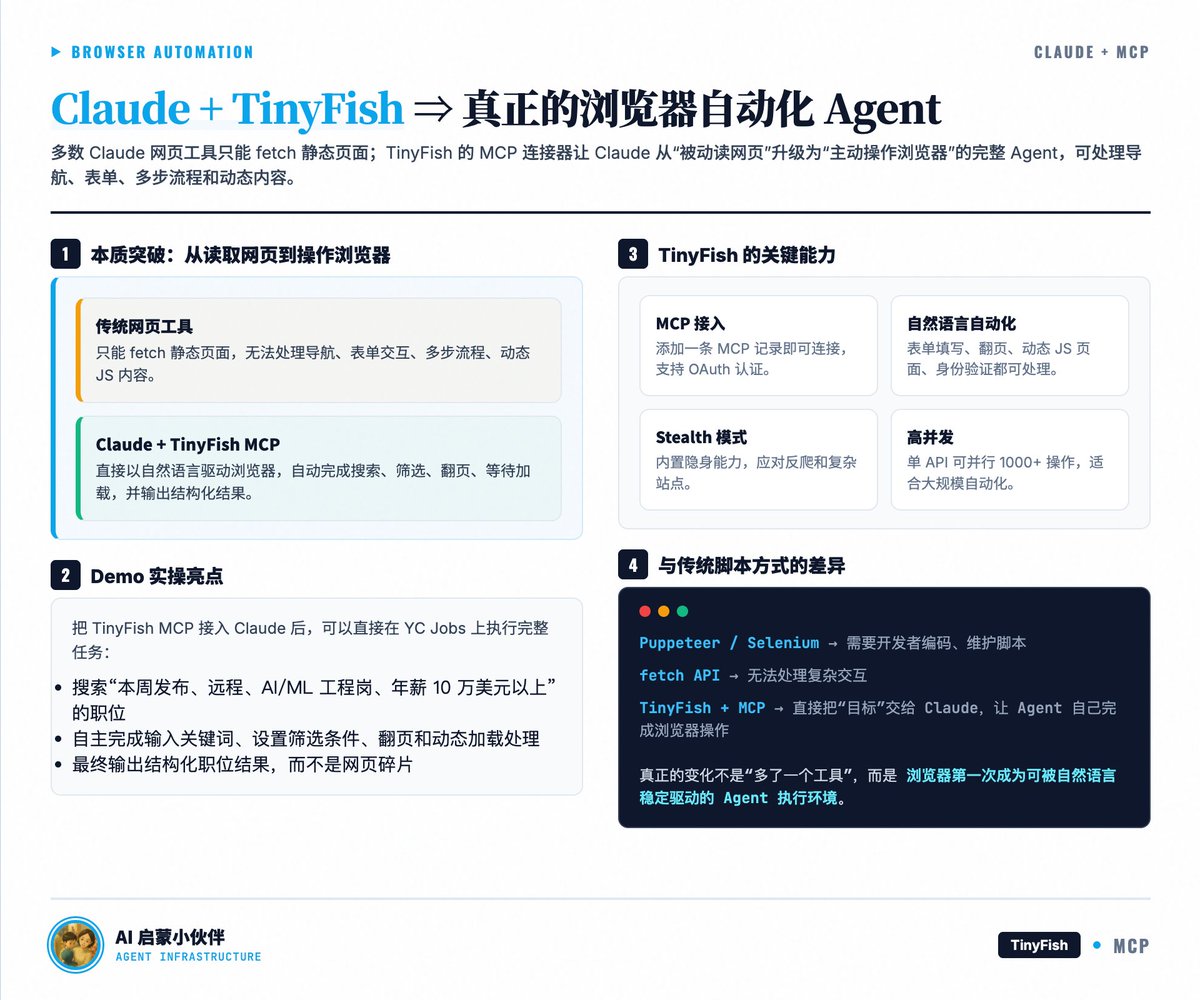The width and height of the screenshot is (1200, 1000).
Task: Click the 真正的浏览器自动化 Agent headline
Action: (x=702, y=108)
